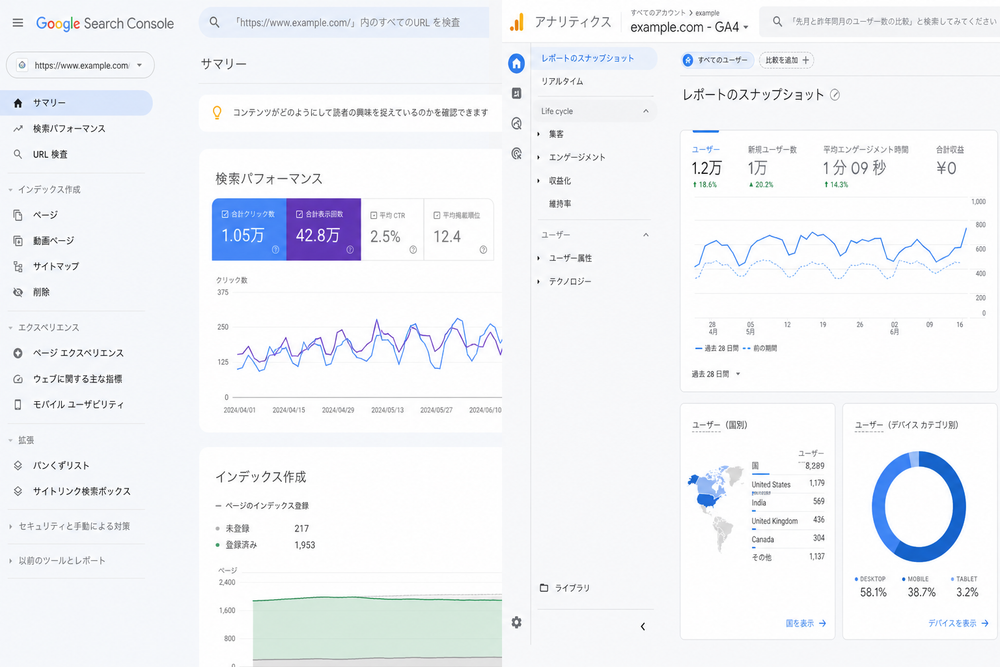Screen dimensions: 1000x667
Task: Open Analytics admin settings gear
Action: [x=517, y=622]
